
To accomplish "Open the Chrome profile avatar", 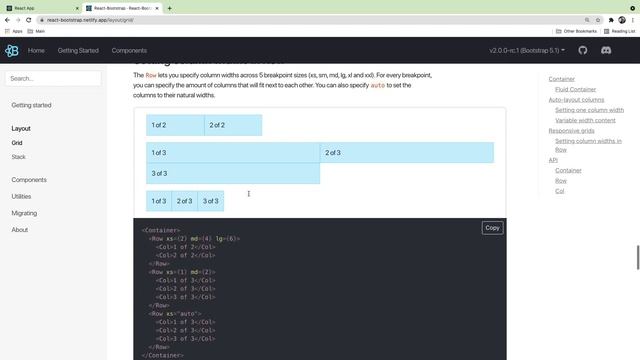I will tap(622, 20).
